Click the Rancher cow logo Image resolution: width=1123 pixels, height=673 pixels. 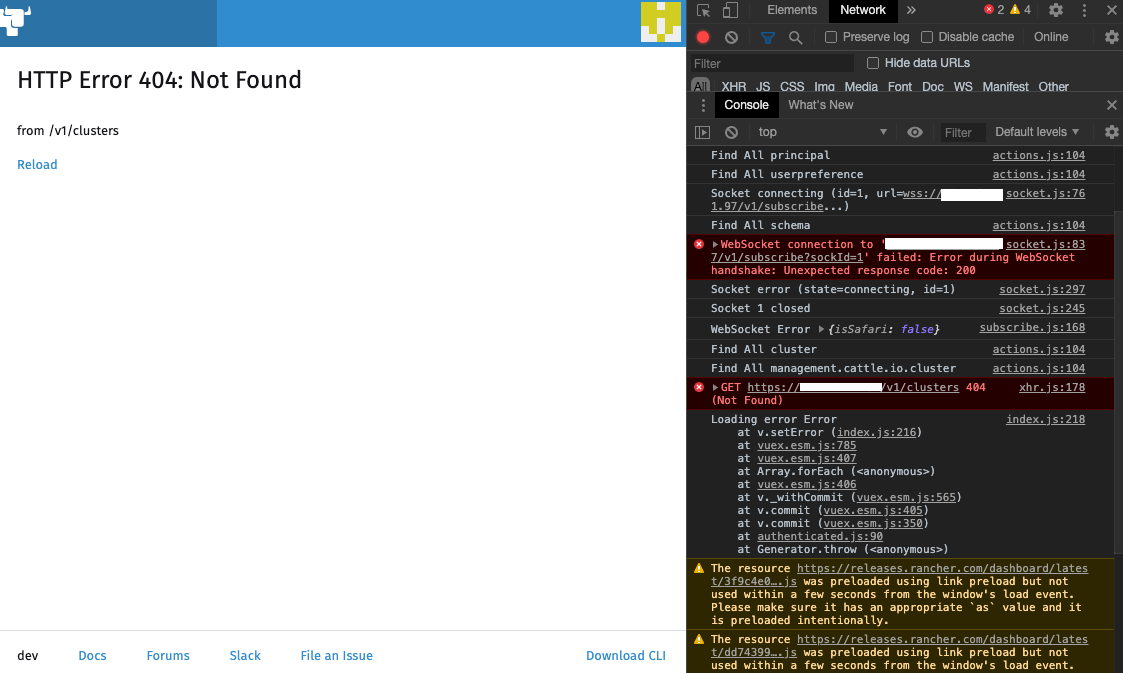[x=15, y=20]
